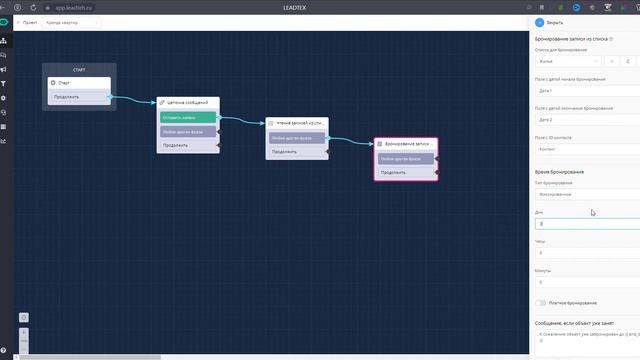
Task: Open the scenario flow icon in left sidebar
Action: point(4,40)
